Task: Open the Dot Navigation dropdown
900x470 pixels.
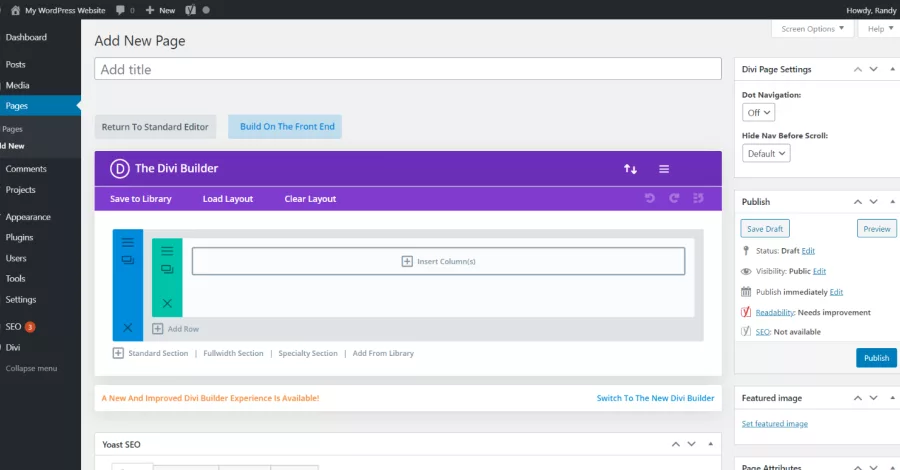Action: pos(758,112)
